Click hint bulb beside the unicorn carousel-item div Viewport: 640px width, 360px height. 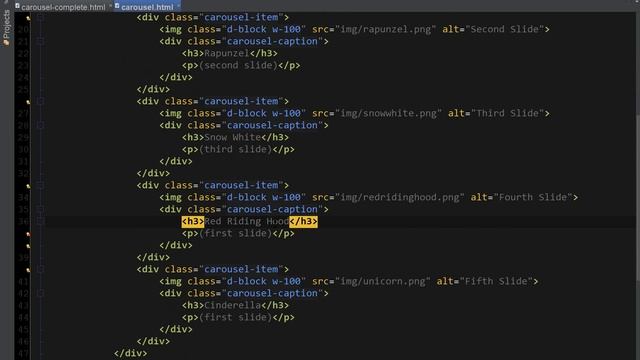coord(28,270)
